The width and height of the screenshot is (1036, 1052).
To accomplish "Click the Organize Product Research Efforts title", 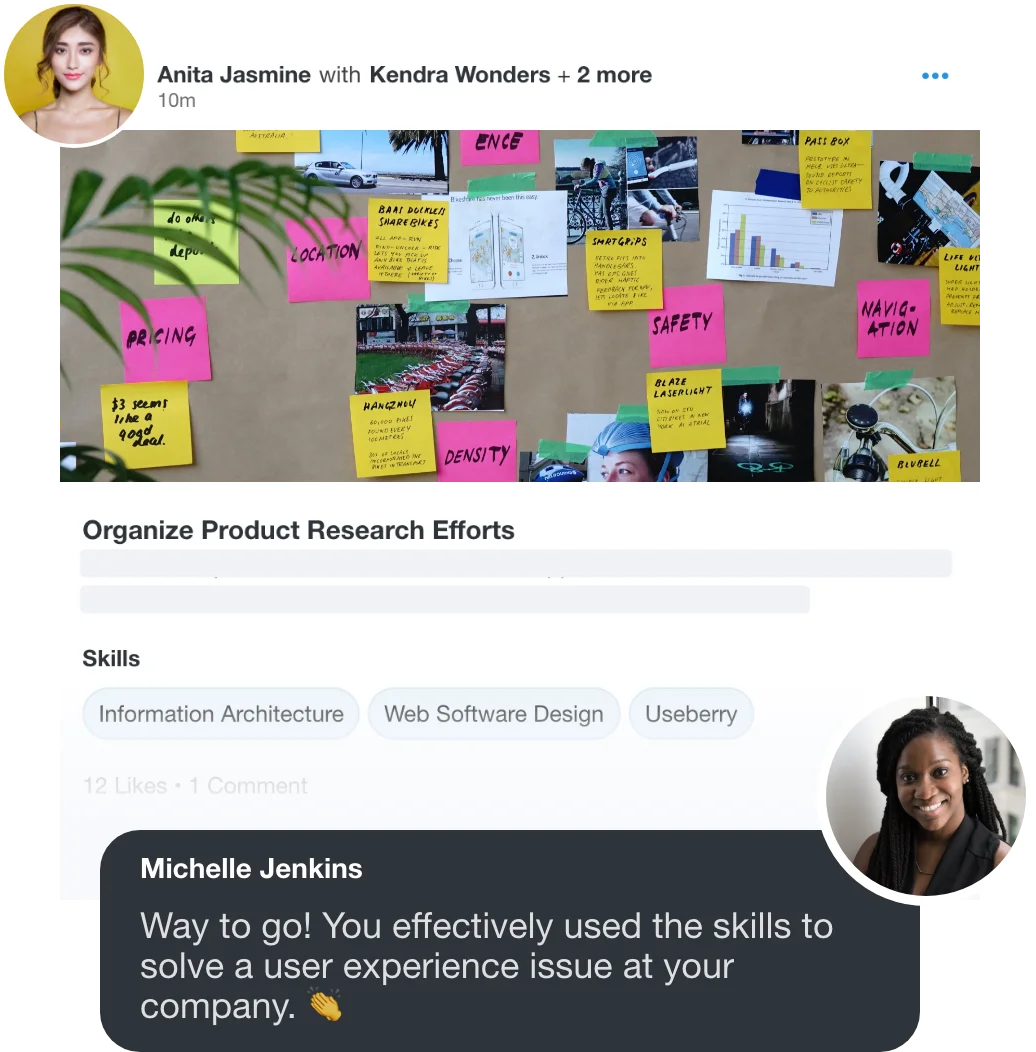I will tap(299, 530).
